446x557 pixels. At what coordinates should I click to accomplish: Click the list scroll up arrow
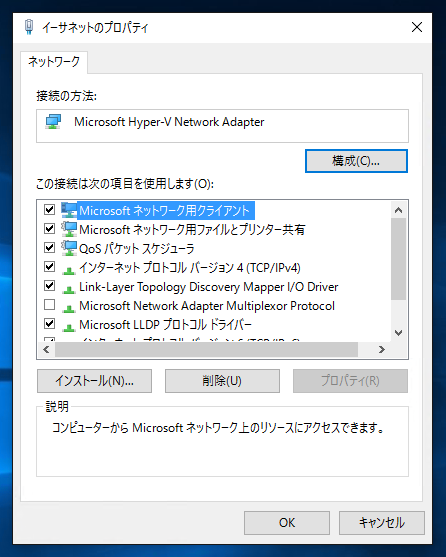coord(398,210)
